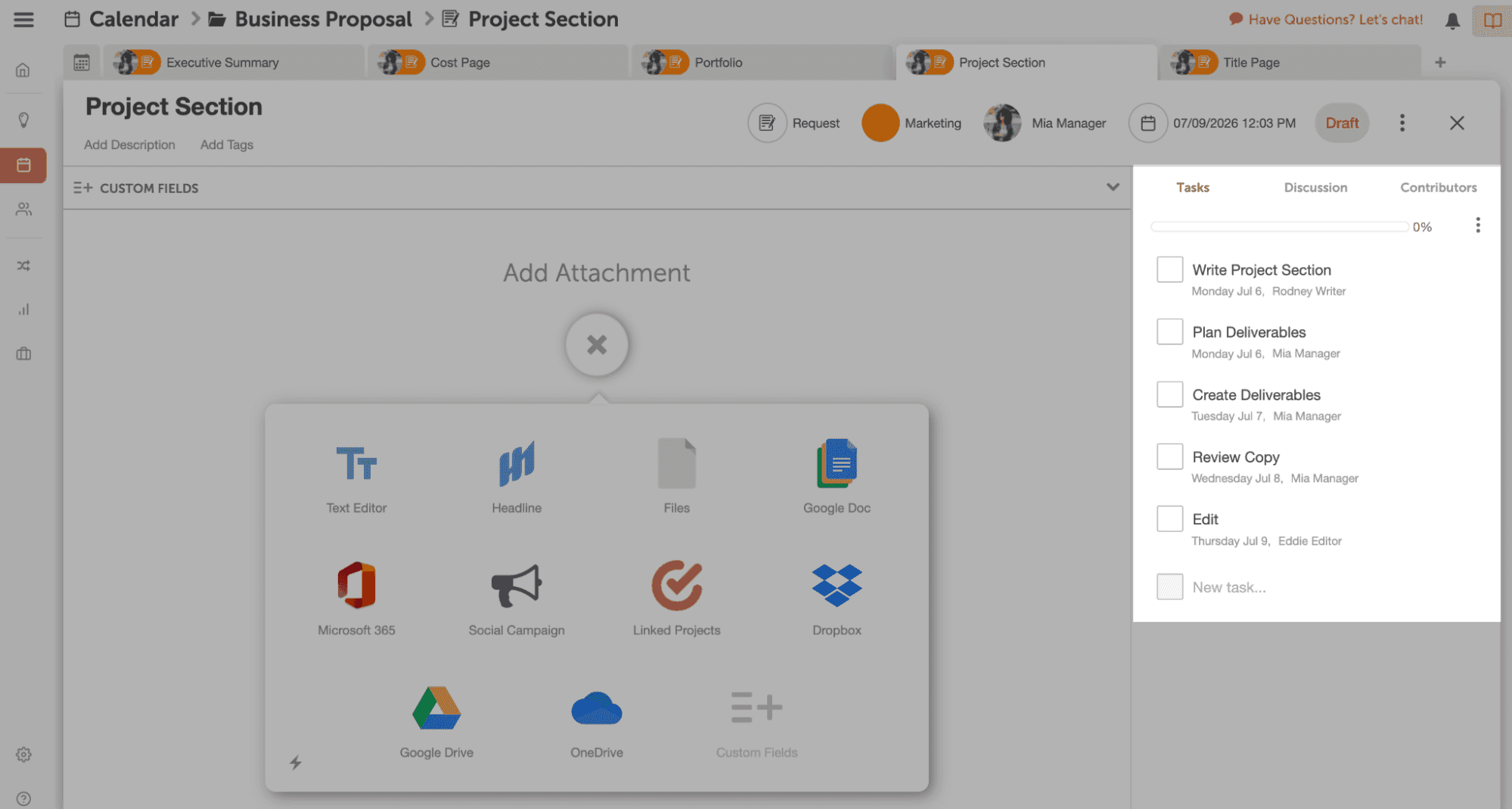
Task: Check off the Plan Deliverables task
Action: [x=1169, y=331]
